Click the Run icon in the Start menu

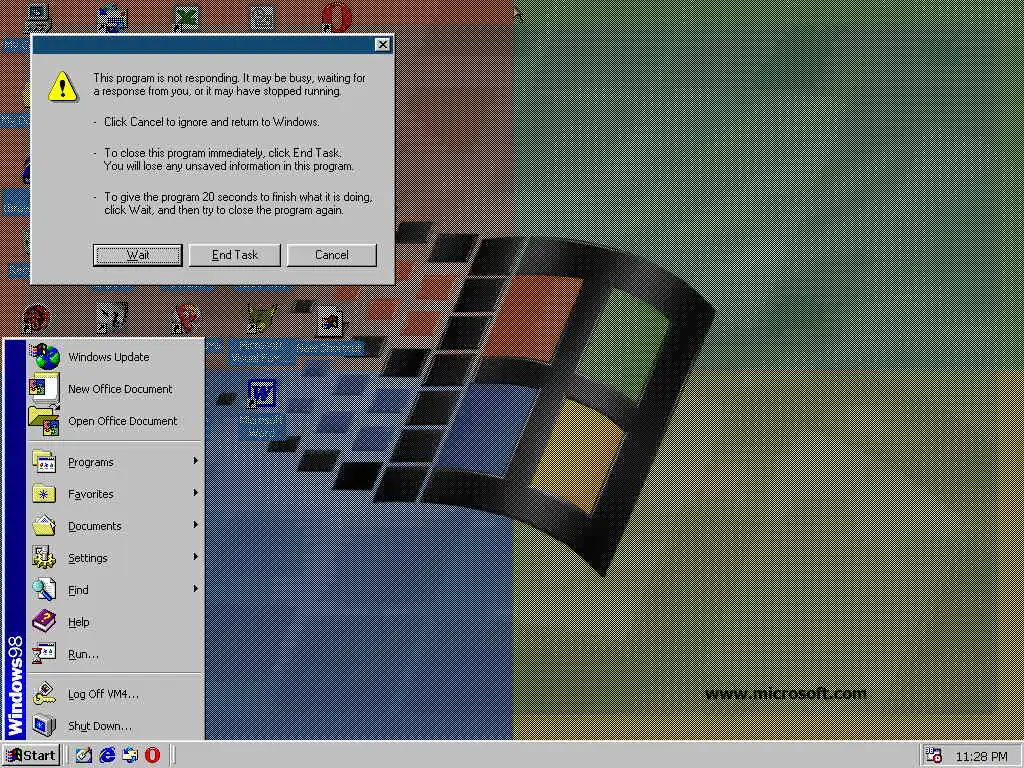(44, 653)
